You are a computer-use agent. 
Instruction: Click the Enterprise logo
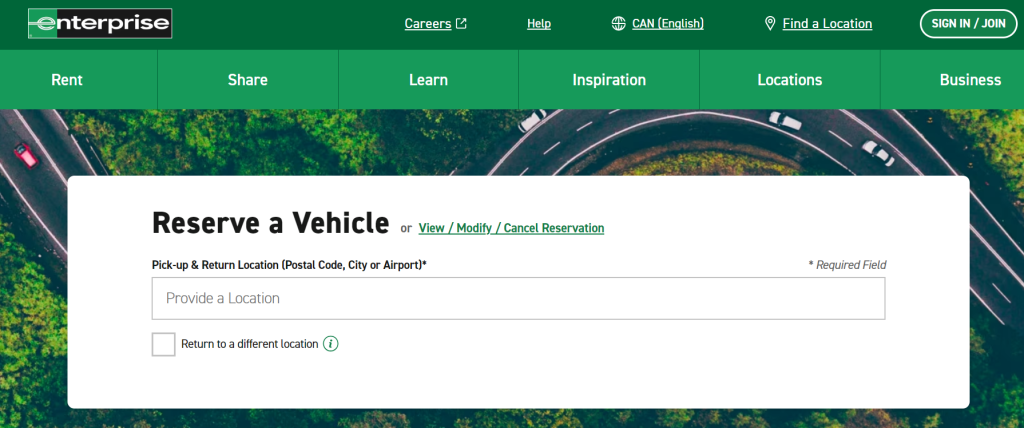(x=99, y=23)
